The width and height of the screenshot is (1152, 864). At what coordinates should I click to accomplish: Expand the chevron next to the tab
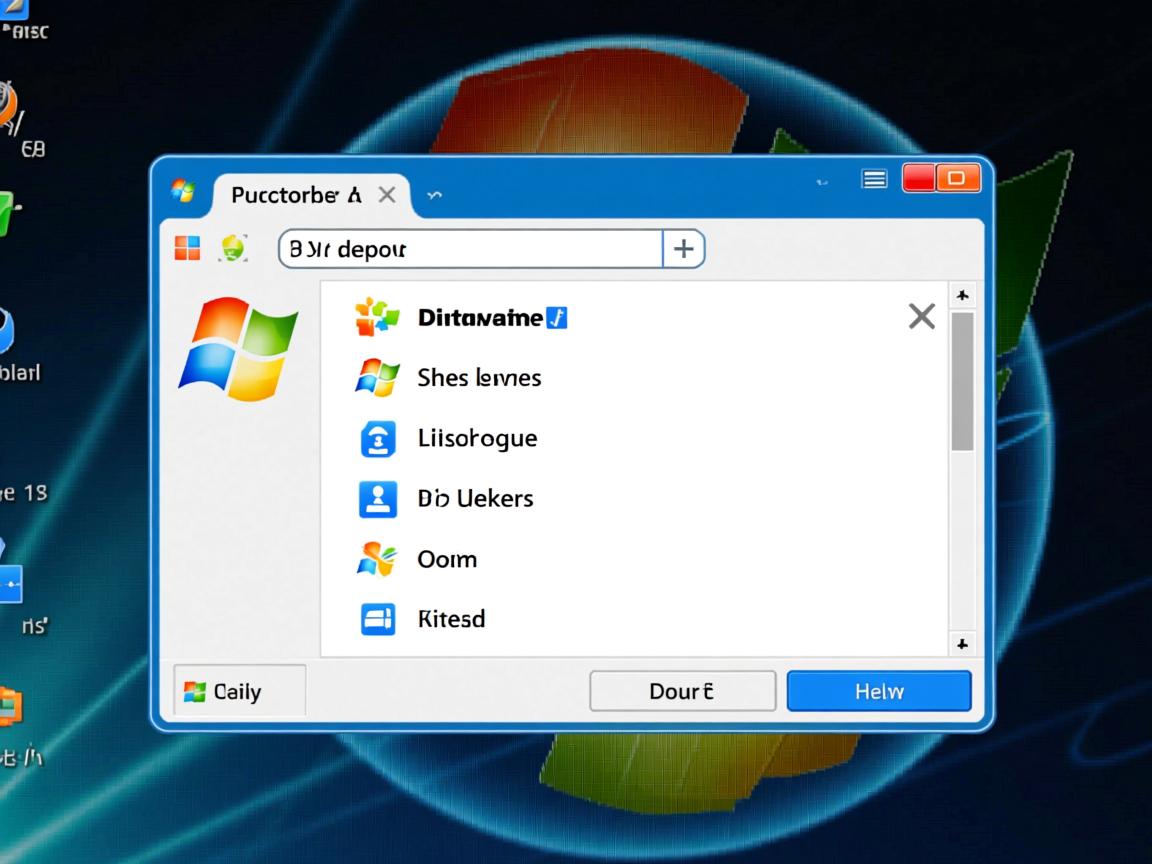(434, 196)
